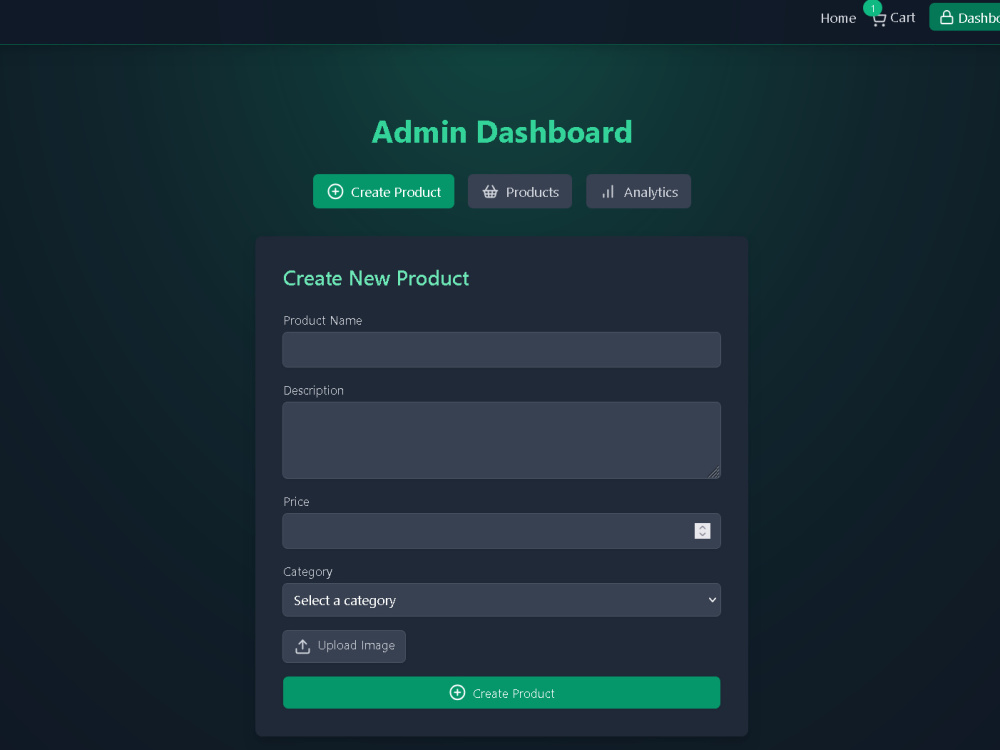Click the Admin Dashboard heading
Viewport: 1000px width, 750px height.
[x=502, y=132]
